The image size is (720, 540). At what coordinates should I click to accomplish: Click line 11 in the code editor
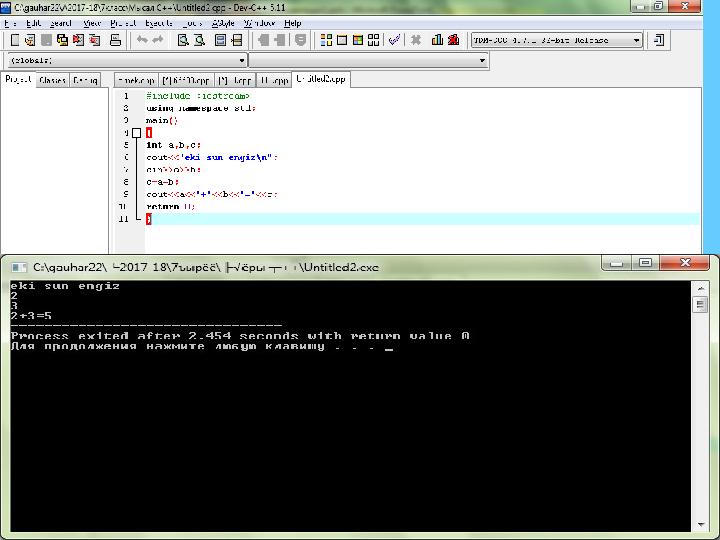[300, 218]
